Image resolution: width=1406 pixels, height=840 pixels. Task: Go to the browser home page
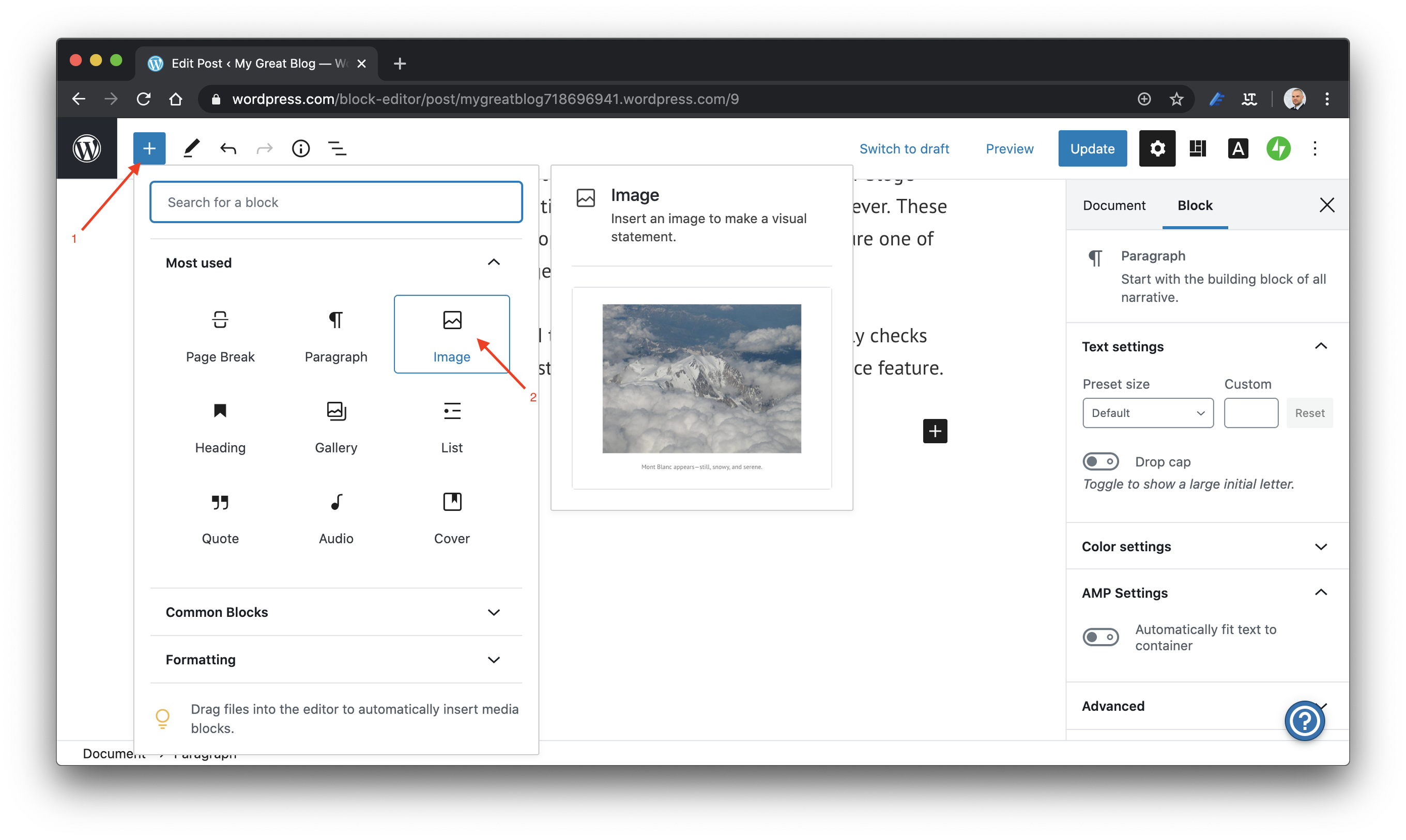click(x=176, y=99)
